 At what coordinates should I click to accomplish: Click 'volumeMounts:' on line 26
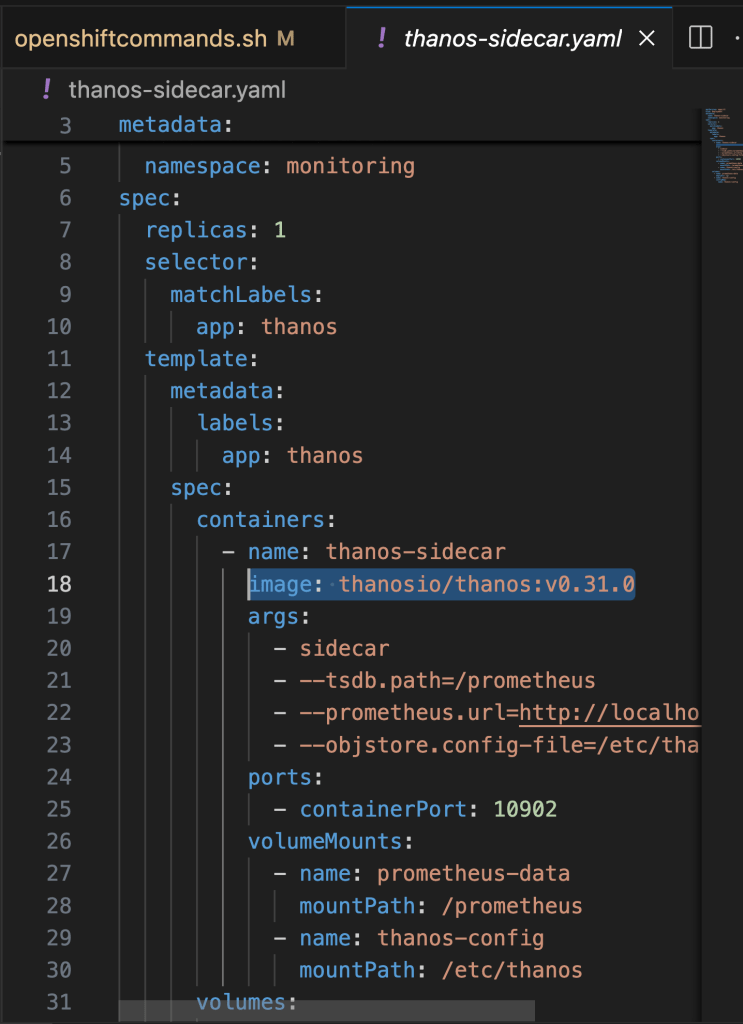pyautogui.click(x=330, y=841)
